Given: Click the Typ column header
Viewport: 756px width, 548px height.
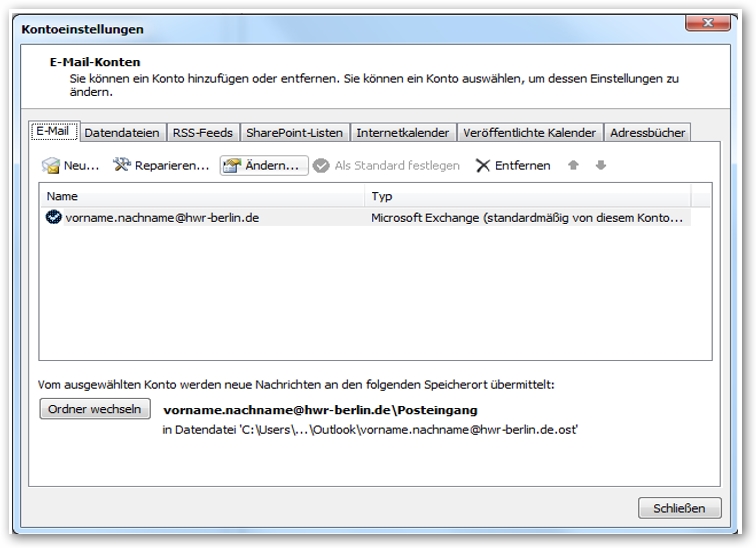Looking at the screenshot, I should click(x=527, y=196).
